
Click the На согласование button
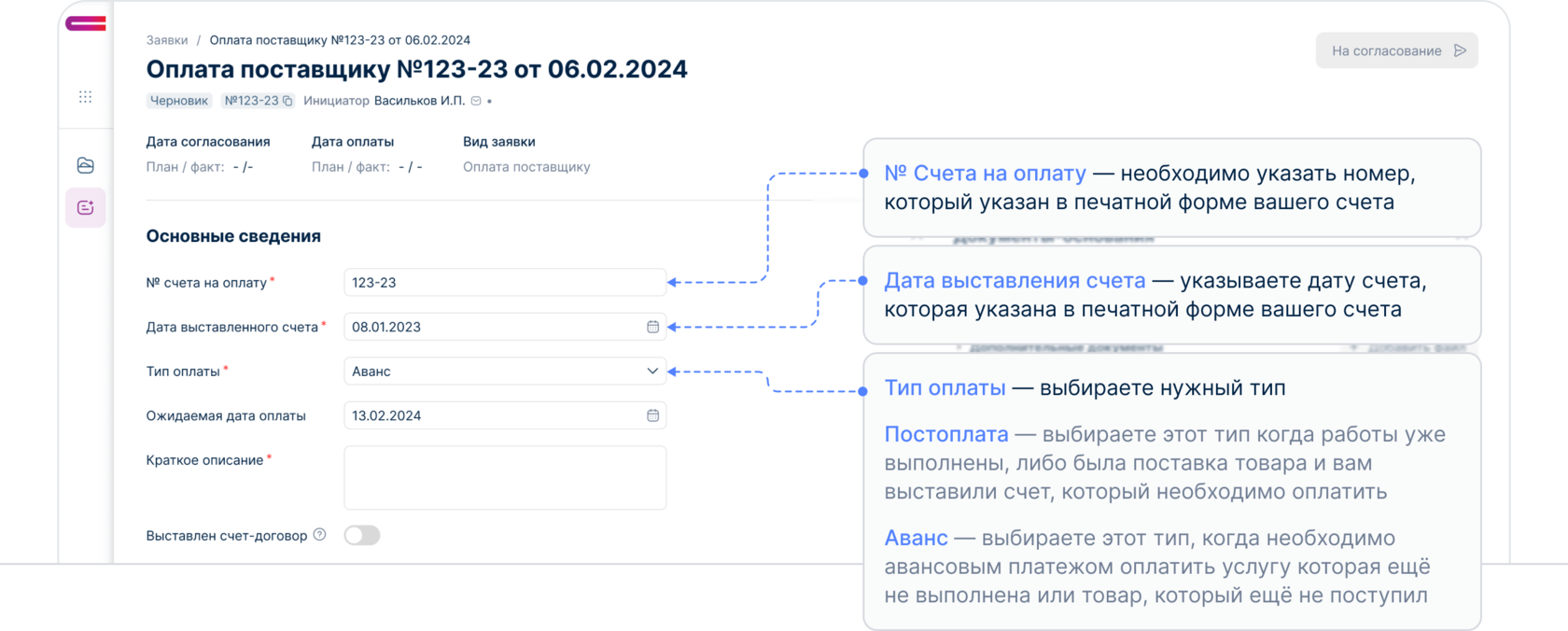[x=1397, y=50]
